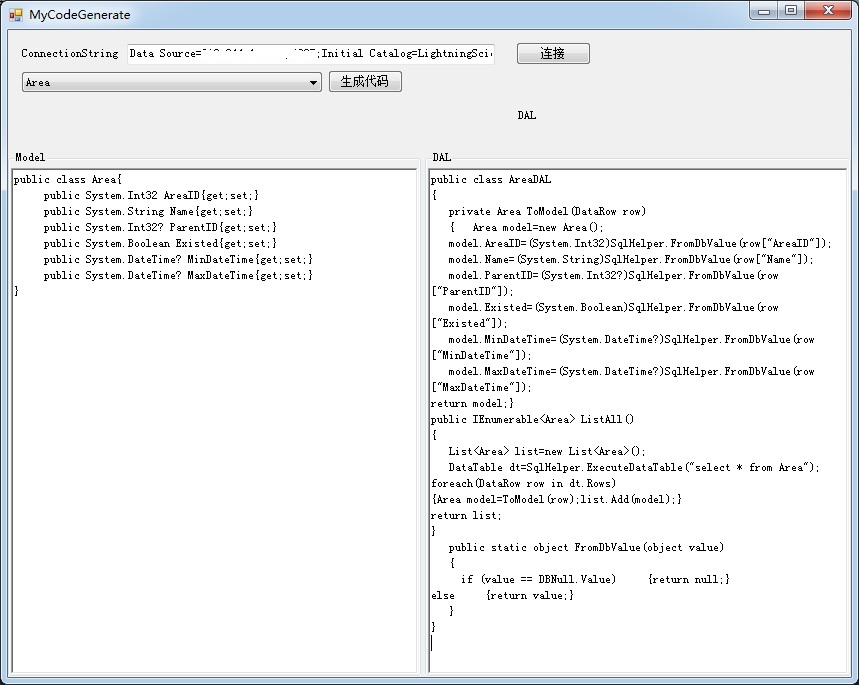Click the Model group box title
Image resolution: width=859 pixels, height=685 pixels.
pyautogui.click(x=30, y=157)
